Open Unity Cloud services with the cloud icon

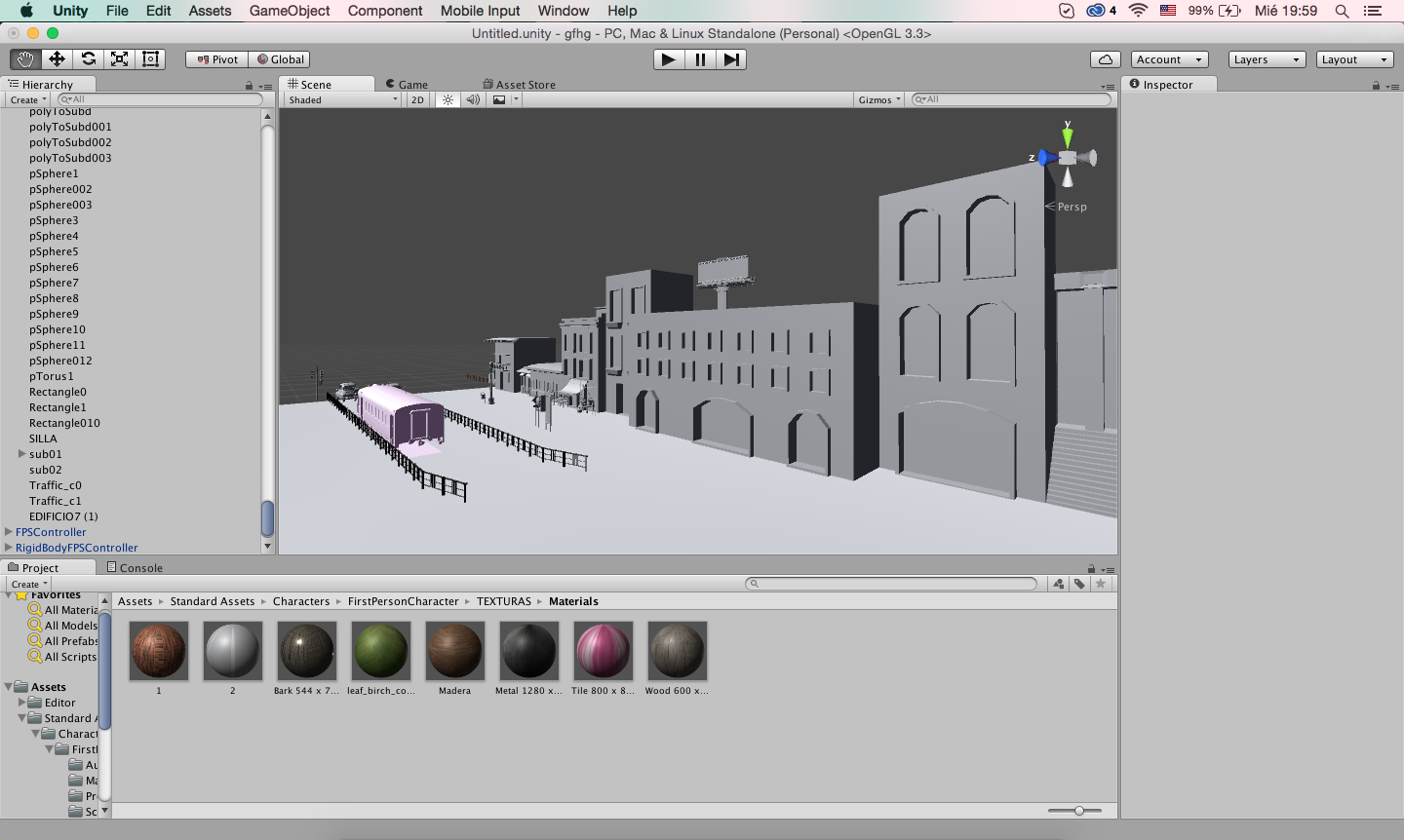tap(1105, 58)
